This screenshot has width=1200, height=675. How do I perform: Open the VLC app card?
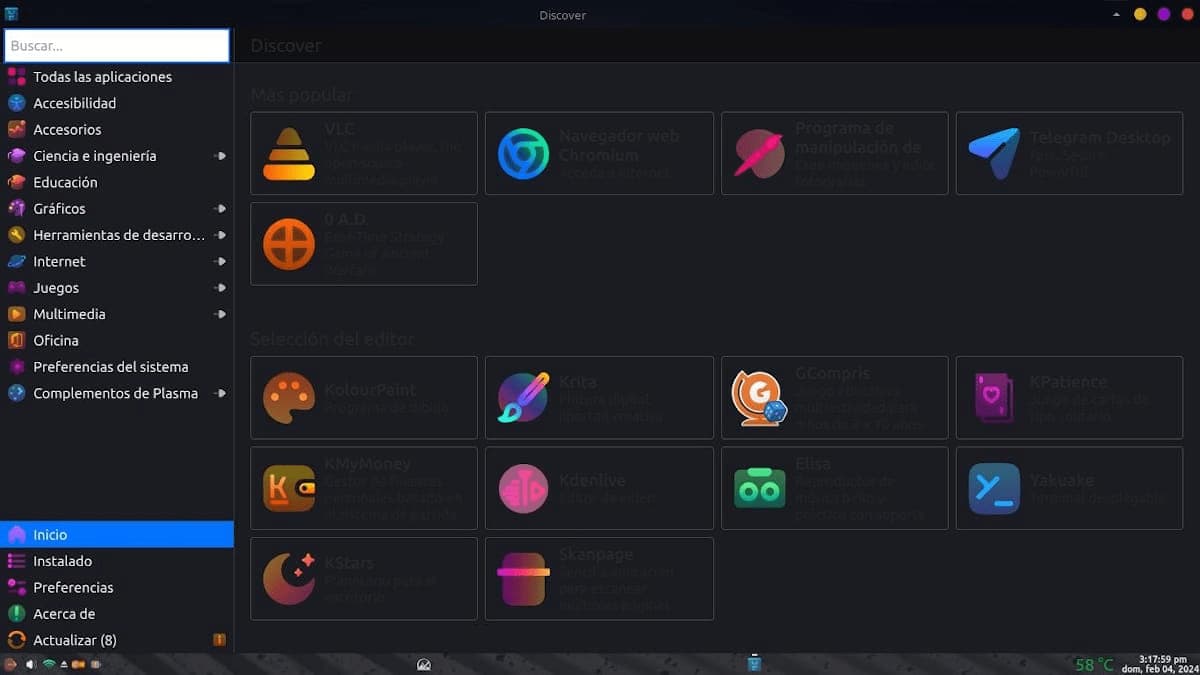click(x=364, y=153)
